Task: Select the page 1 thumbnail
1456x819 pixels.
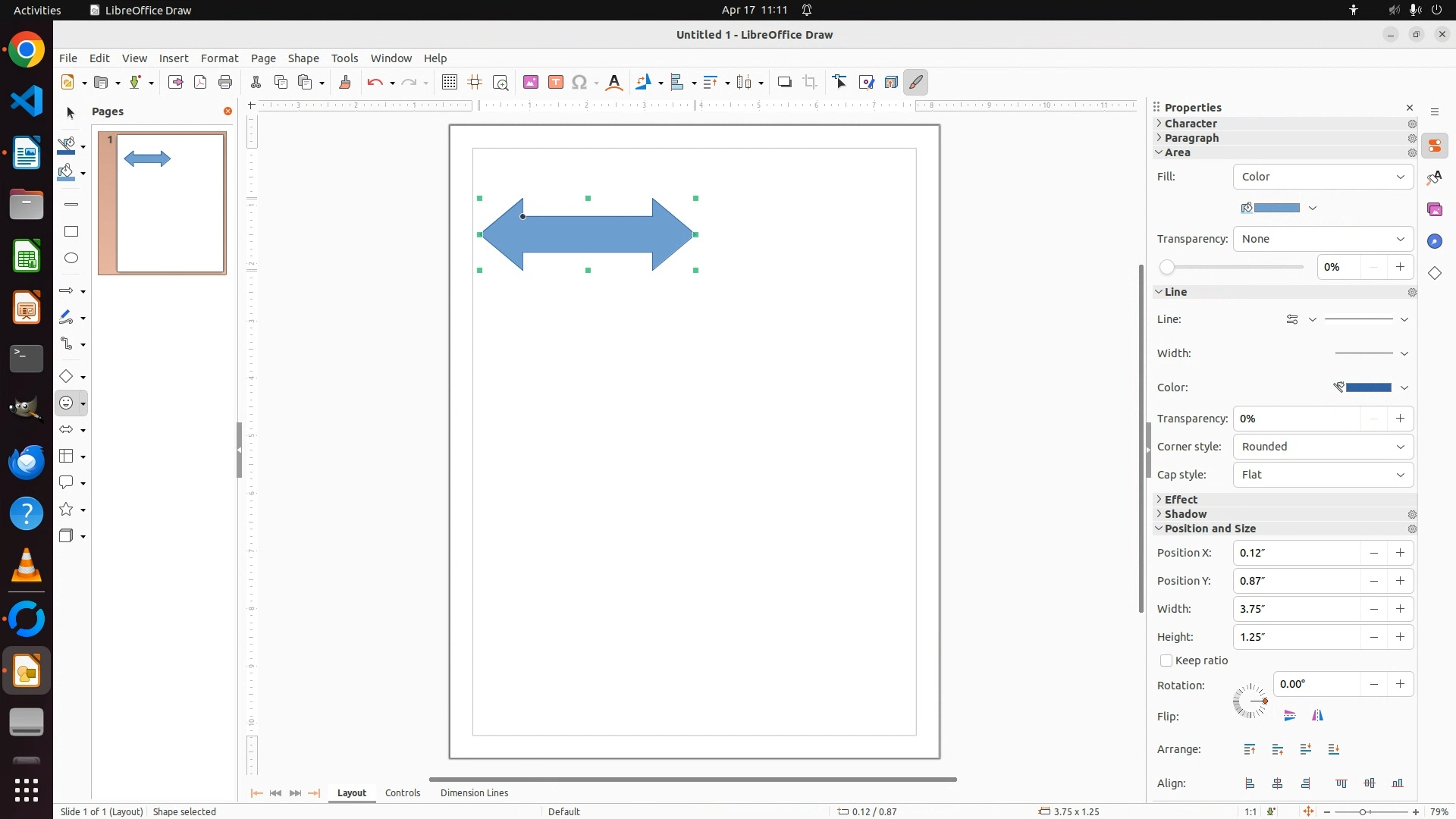Action: point(171,203)
